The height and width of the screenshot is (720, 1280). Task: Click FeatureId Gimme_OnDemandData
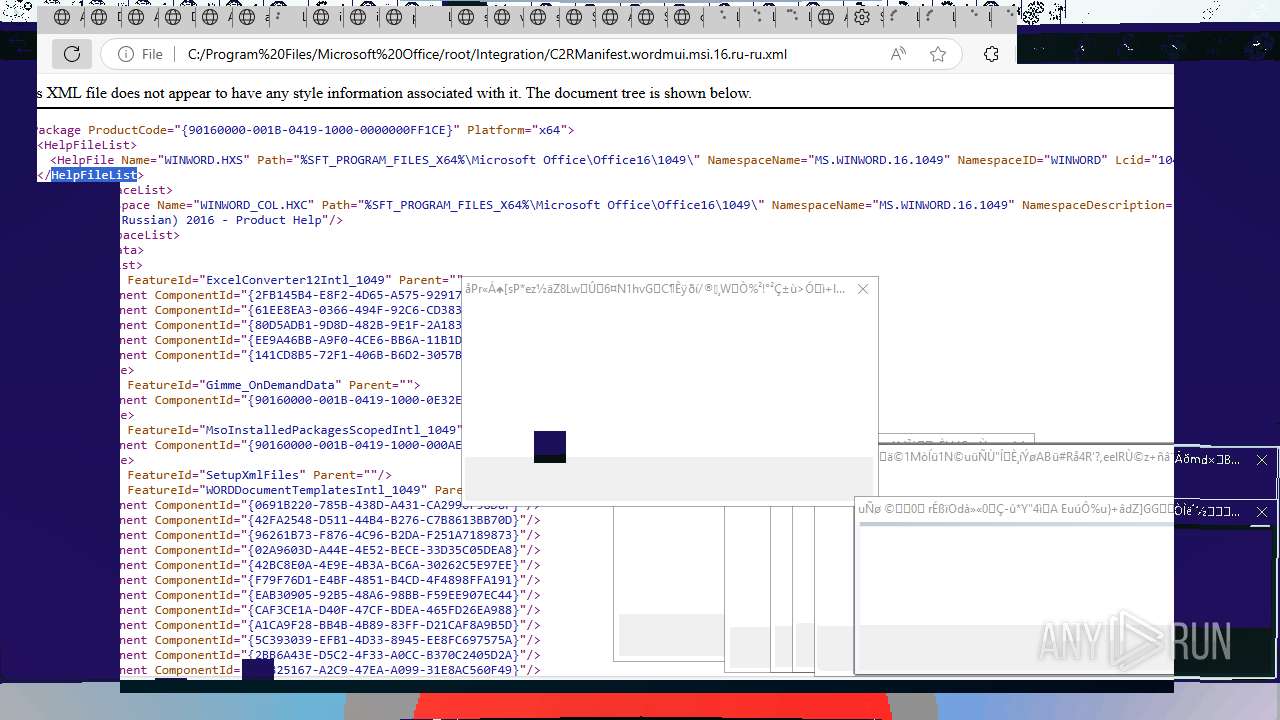point(271,385)
